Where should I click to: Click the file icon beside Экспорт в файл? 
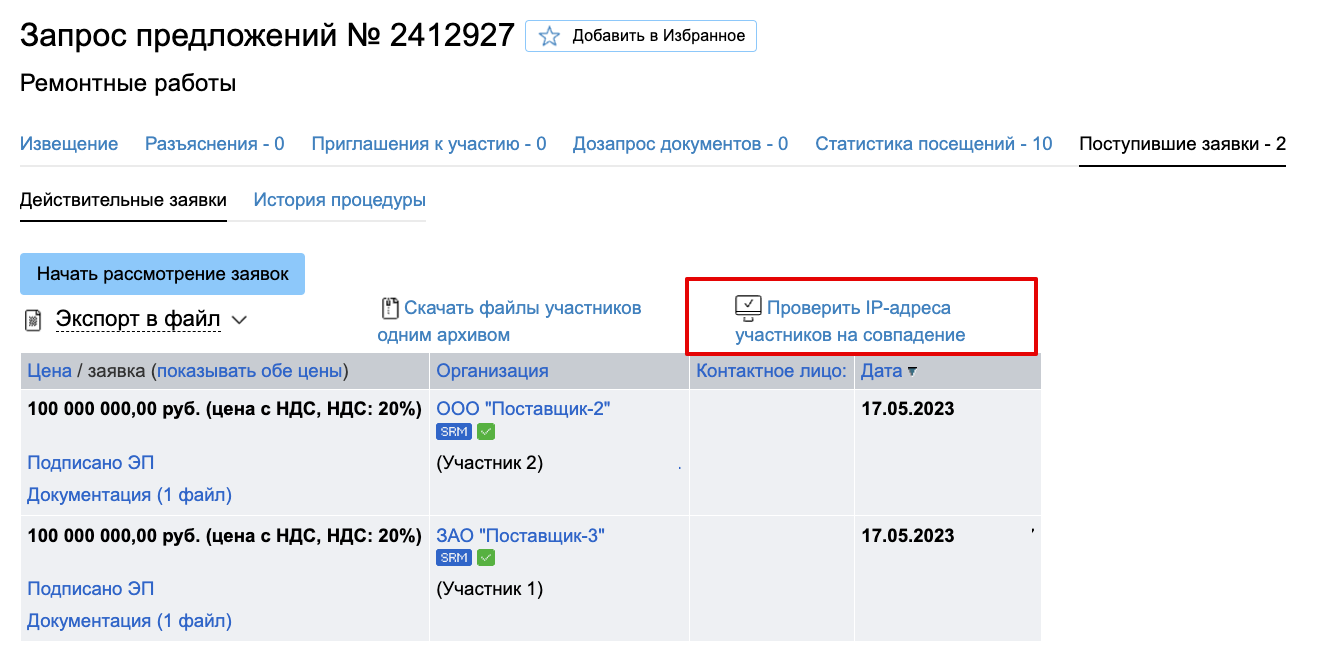tap(34, 321)
